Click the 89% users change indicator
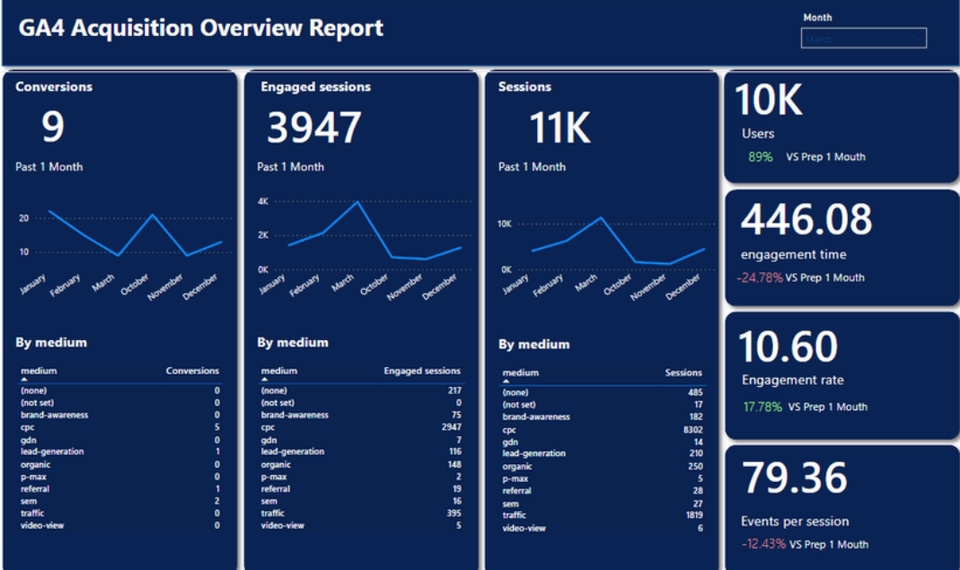960x570 pixels. click(760, 157)
